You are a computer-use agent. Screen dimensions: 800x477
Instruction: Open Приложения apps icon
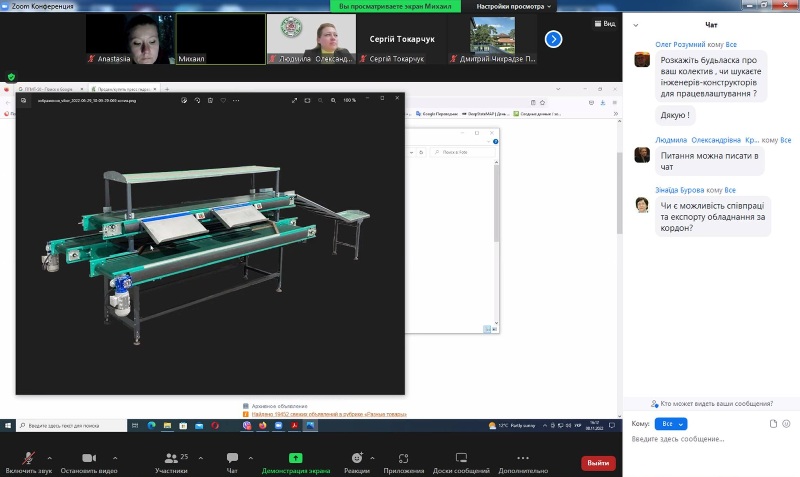(x=404, y=458)
